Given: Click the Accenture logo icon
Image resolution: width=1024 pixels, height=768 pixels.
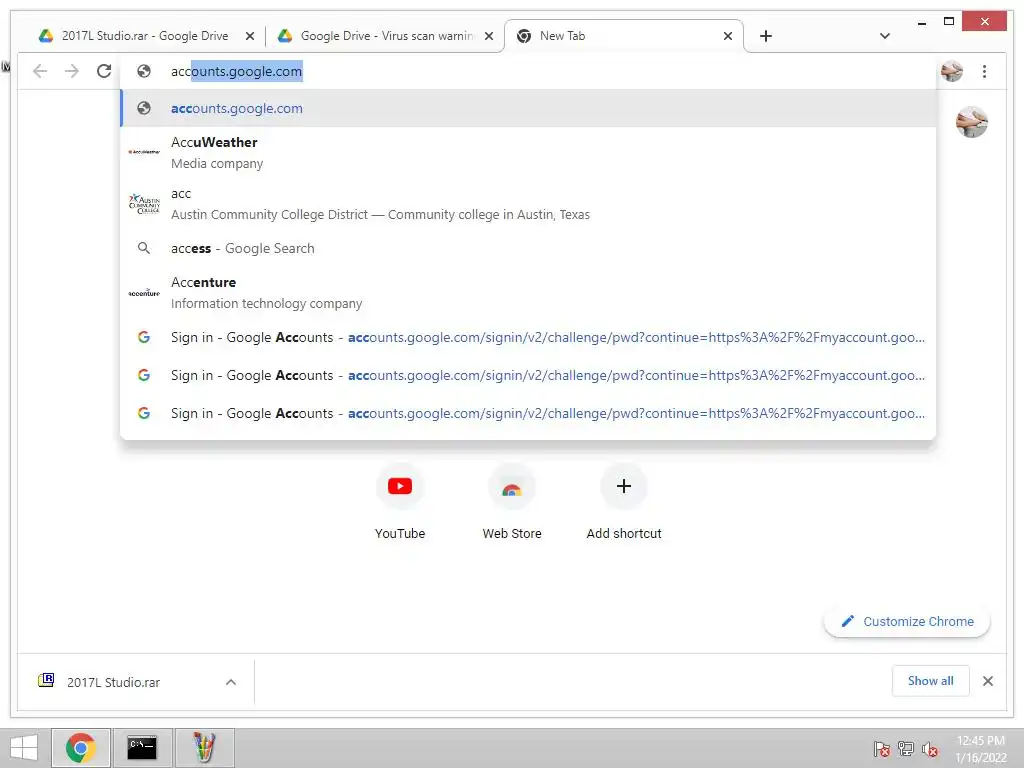Looking at the screenshot, I should [144, 293].
